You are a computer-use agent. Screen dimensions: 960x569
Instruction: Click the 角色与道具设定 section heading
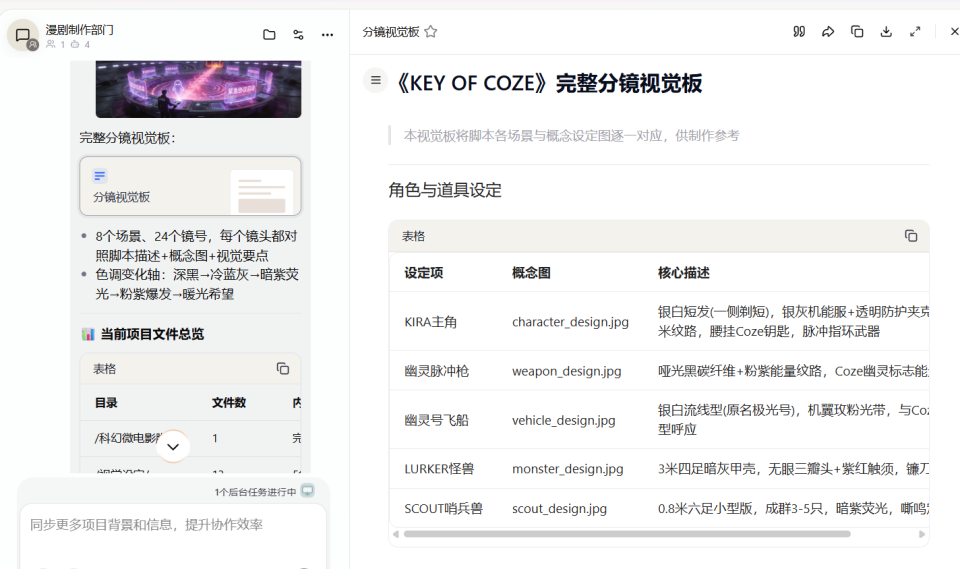(x=445, y=190)
